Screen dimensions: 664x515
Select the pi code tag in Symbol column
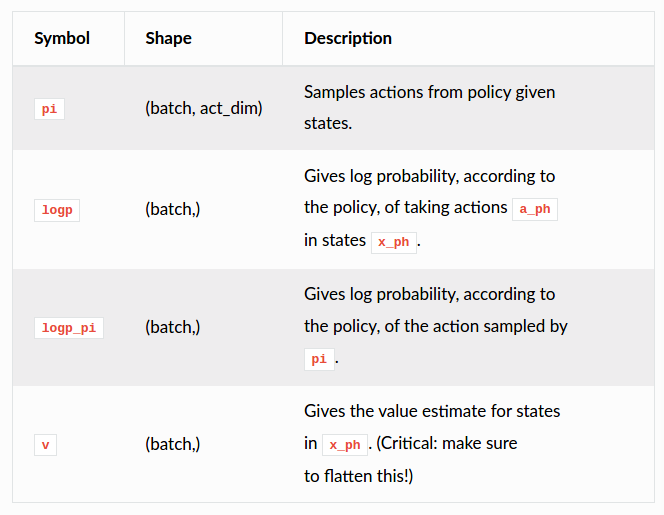coord(49,110)
